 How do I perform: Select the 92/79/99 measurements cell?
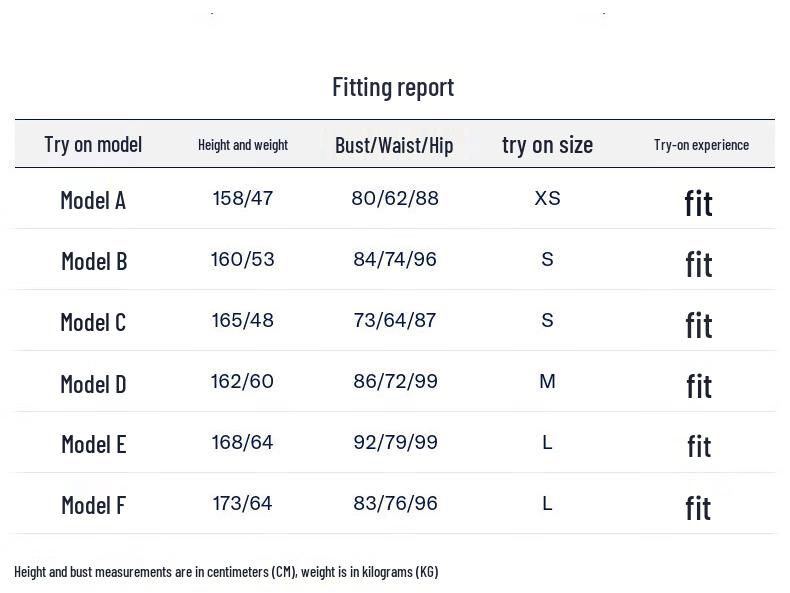(395, 442)
